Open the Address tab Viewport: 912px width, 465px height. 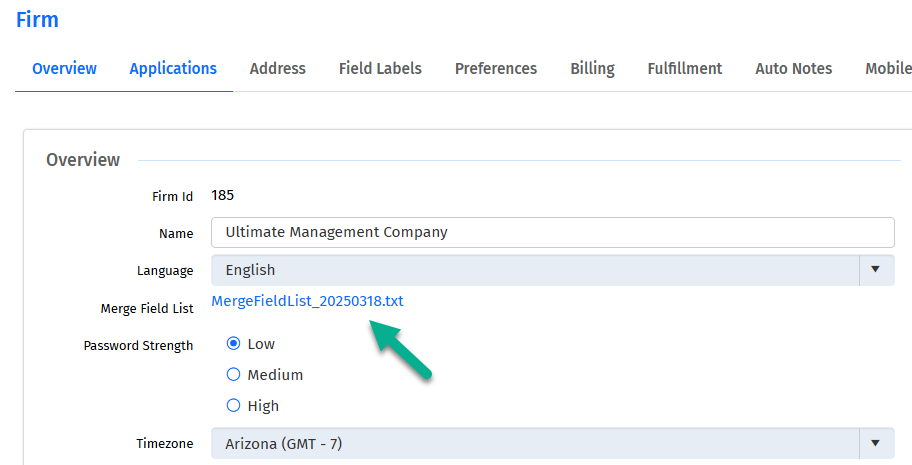(x=277, y=69)
